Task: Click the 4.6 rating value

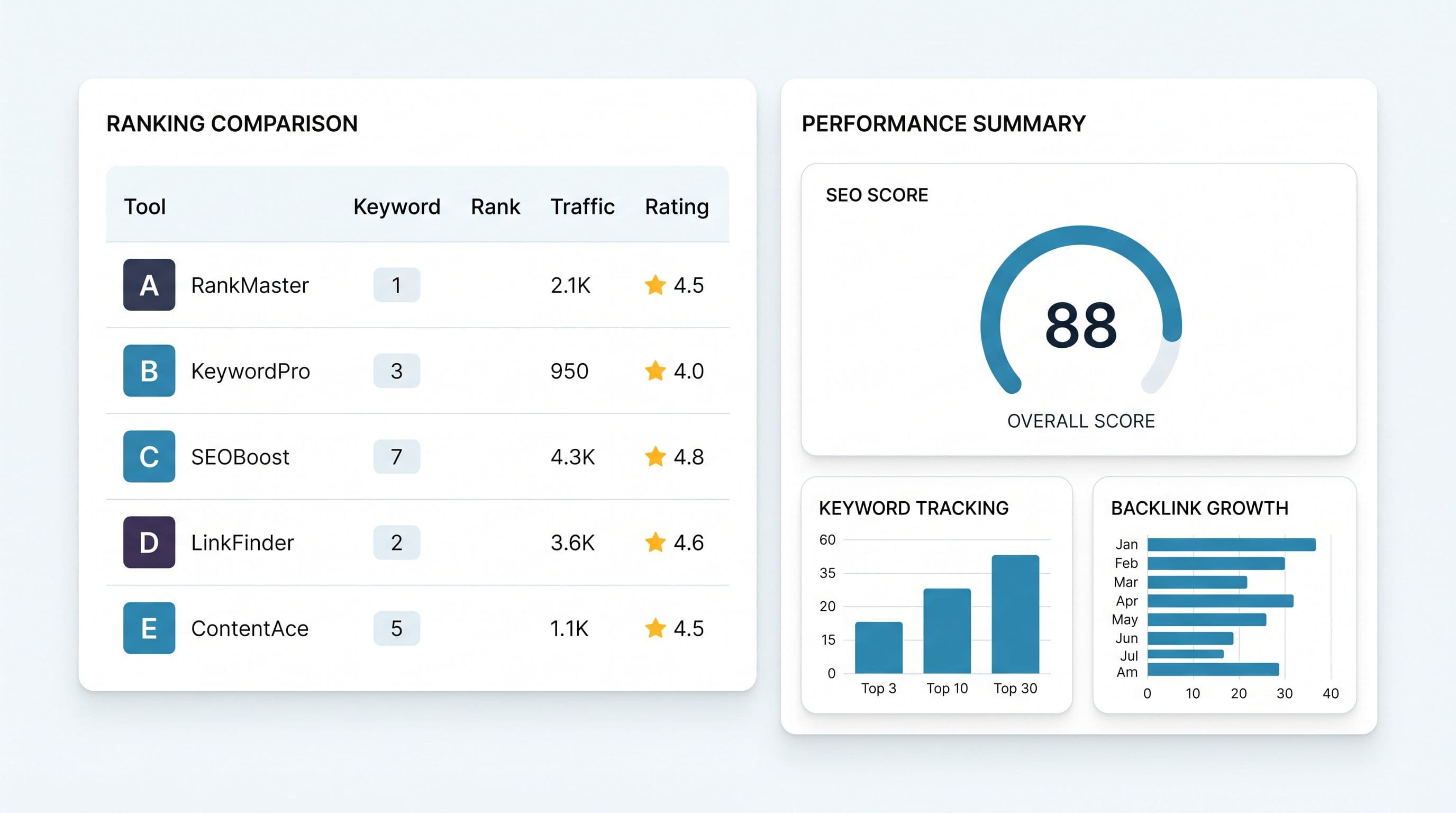Action: click(x=688, y=543)
